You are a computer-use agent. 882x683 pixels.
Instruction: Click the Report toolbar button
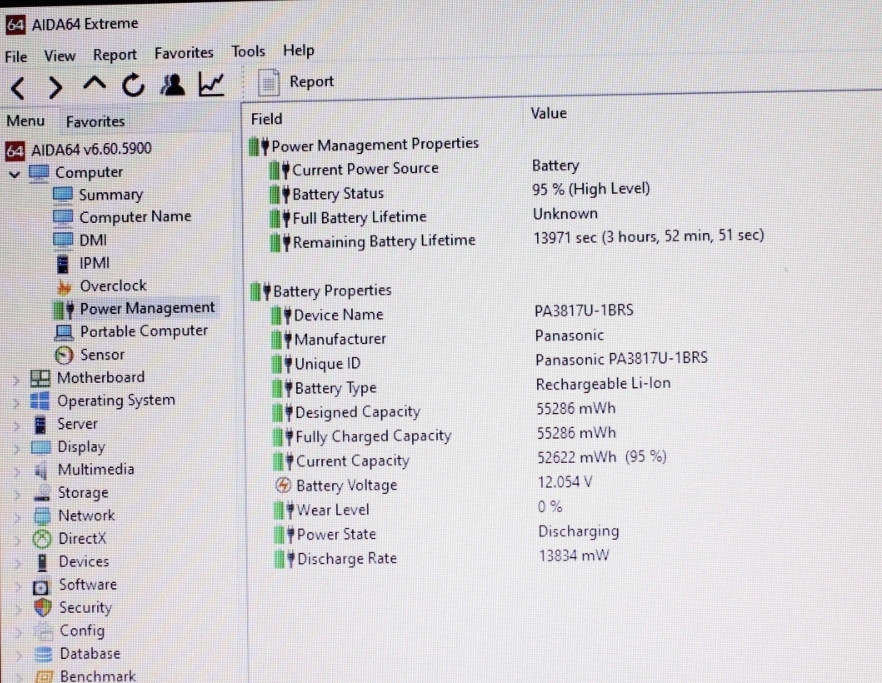(296, 83)
